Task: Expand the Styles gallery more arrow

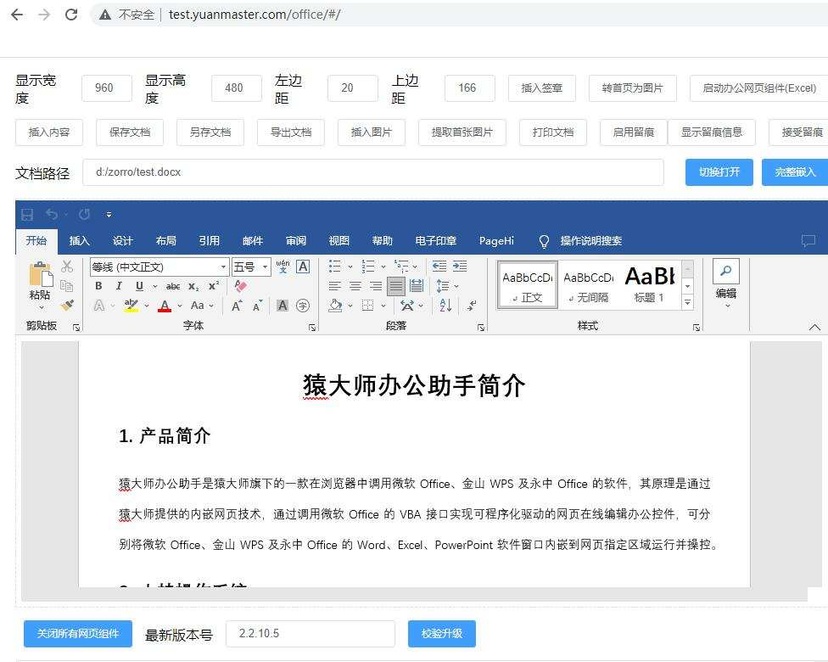Action: (x=687, y=301)
